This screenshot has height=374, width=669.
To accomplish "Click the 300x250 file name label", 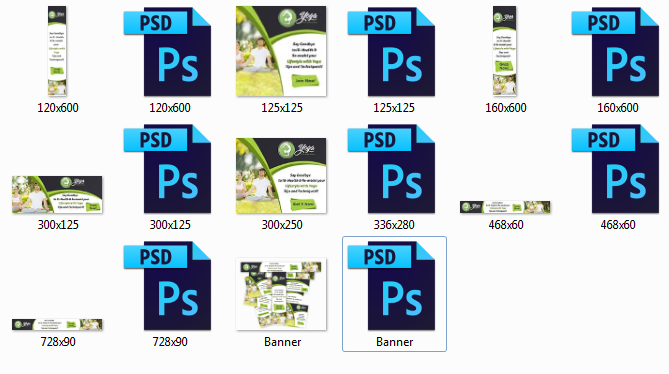I will (282, 225).
